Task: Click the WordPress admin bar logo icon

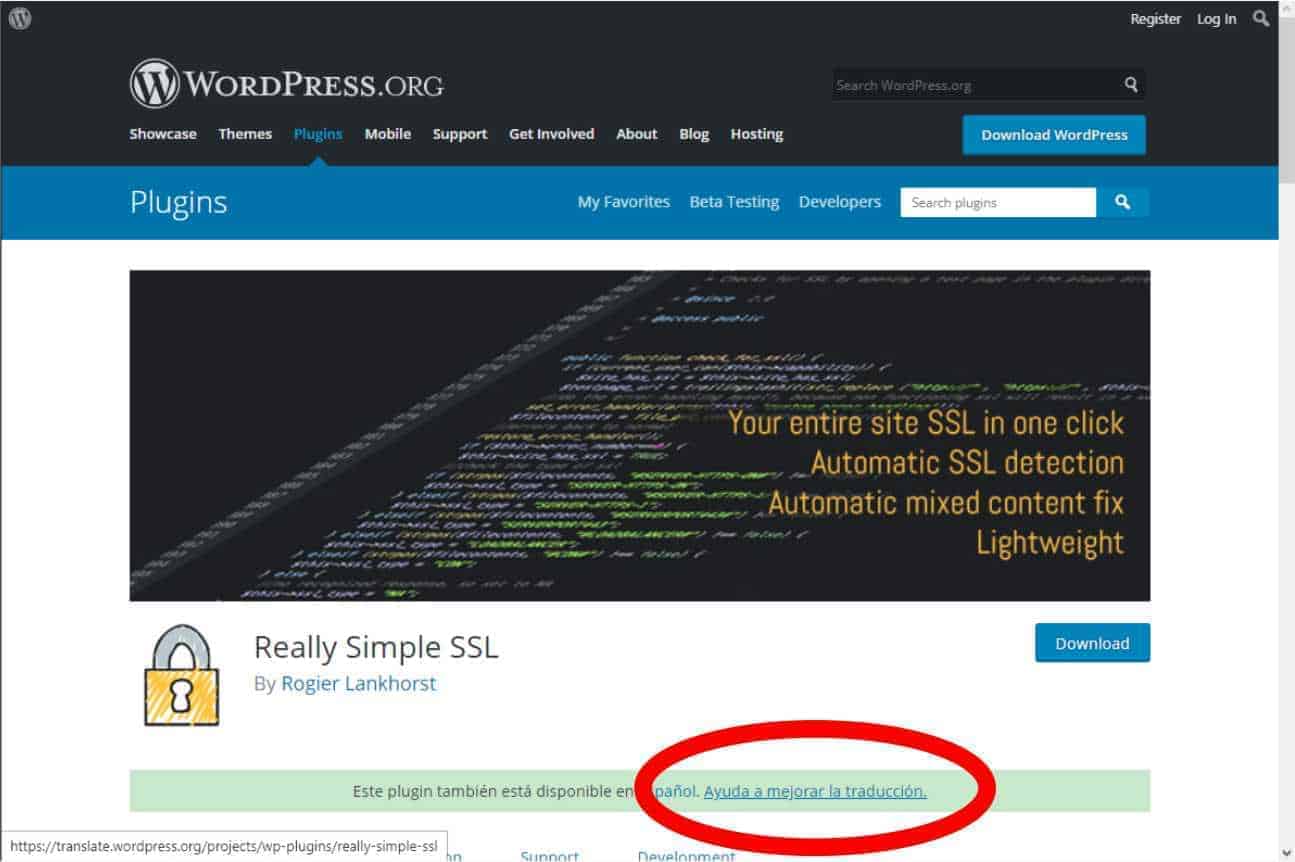Action: tap(20, 18)
